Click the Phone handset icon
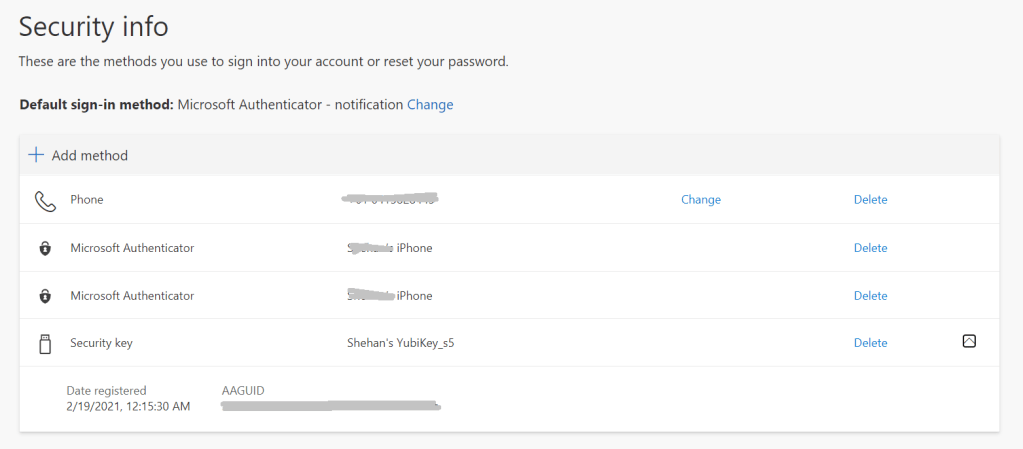Screen dimensions: 1023x449 point(45,200)
